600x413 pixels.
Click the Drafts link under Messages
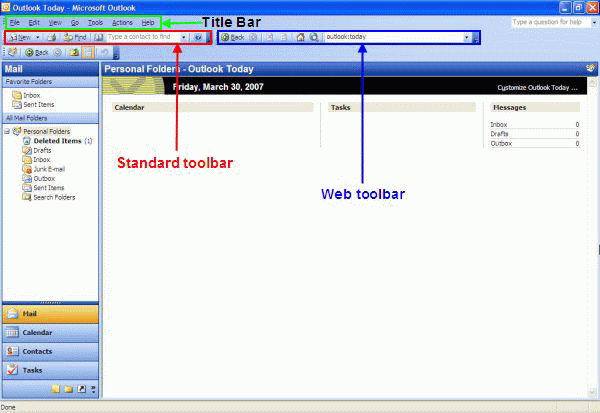499,134
